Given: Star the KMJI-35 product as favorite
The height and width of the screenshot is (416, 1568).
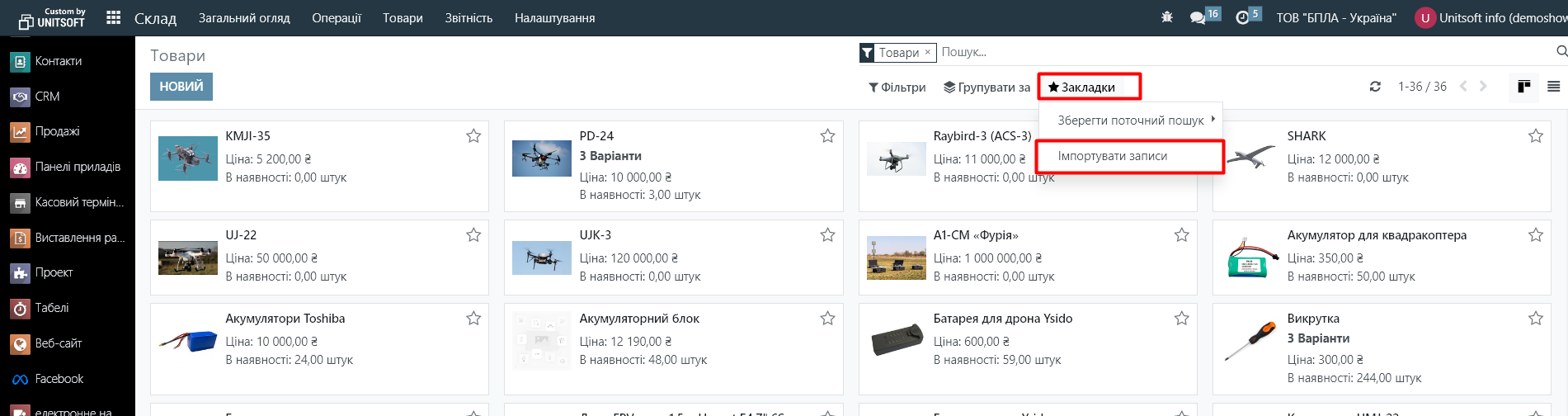Looking at the screenshot, I should 473,136.
